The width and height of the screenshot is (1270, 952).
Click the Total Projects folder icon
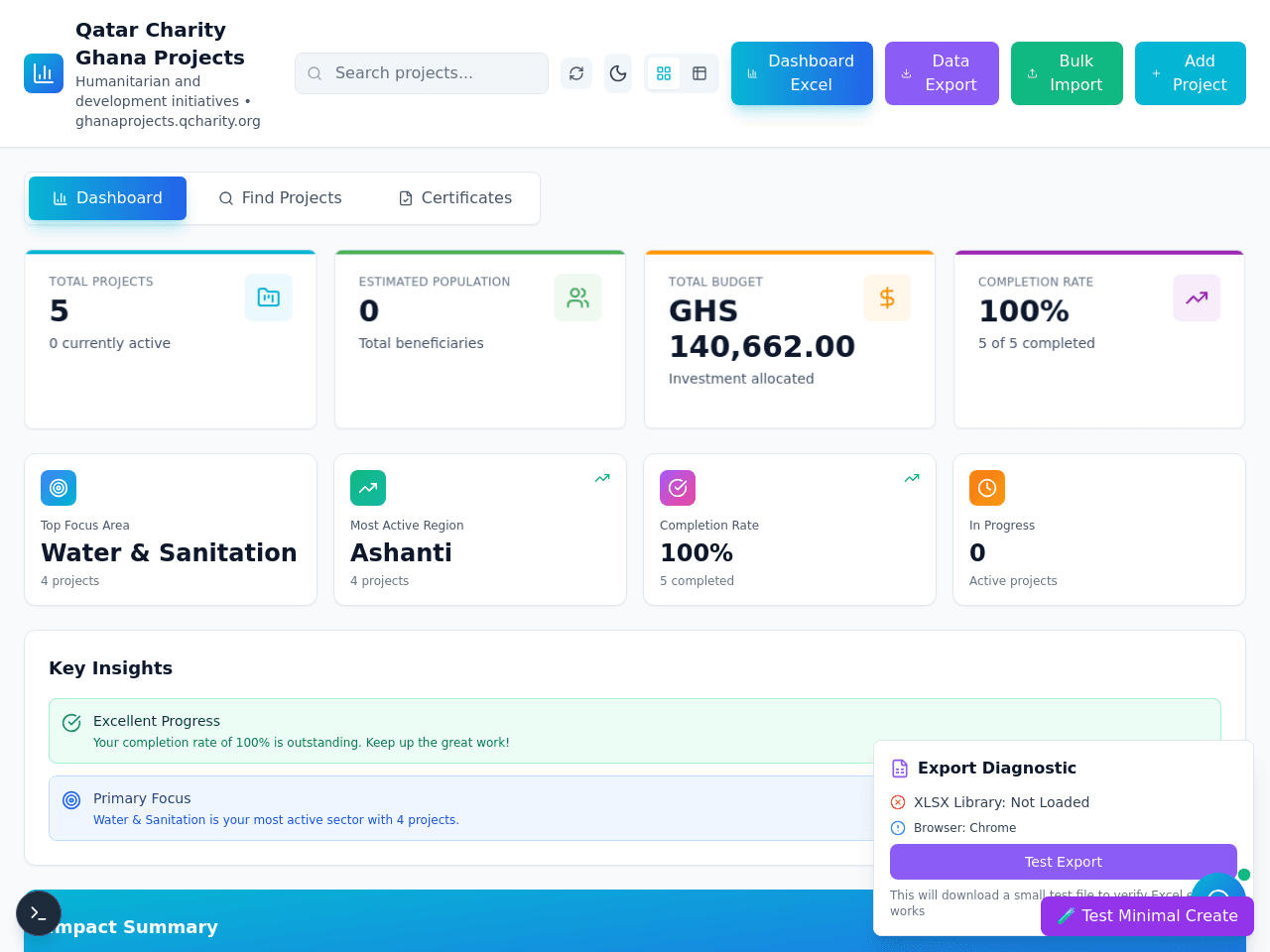(x=269, y=297)
